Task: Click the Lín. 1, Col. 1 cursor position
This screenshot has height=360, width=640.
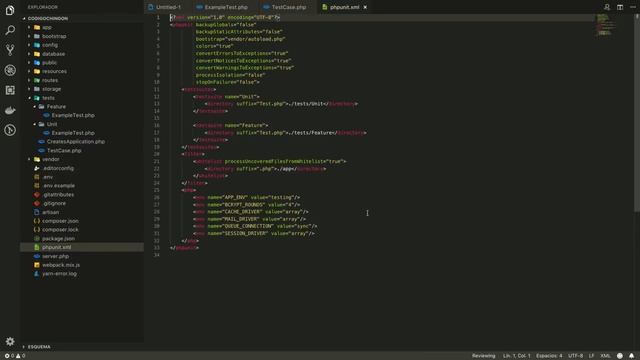Action: tap(516, 356)
